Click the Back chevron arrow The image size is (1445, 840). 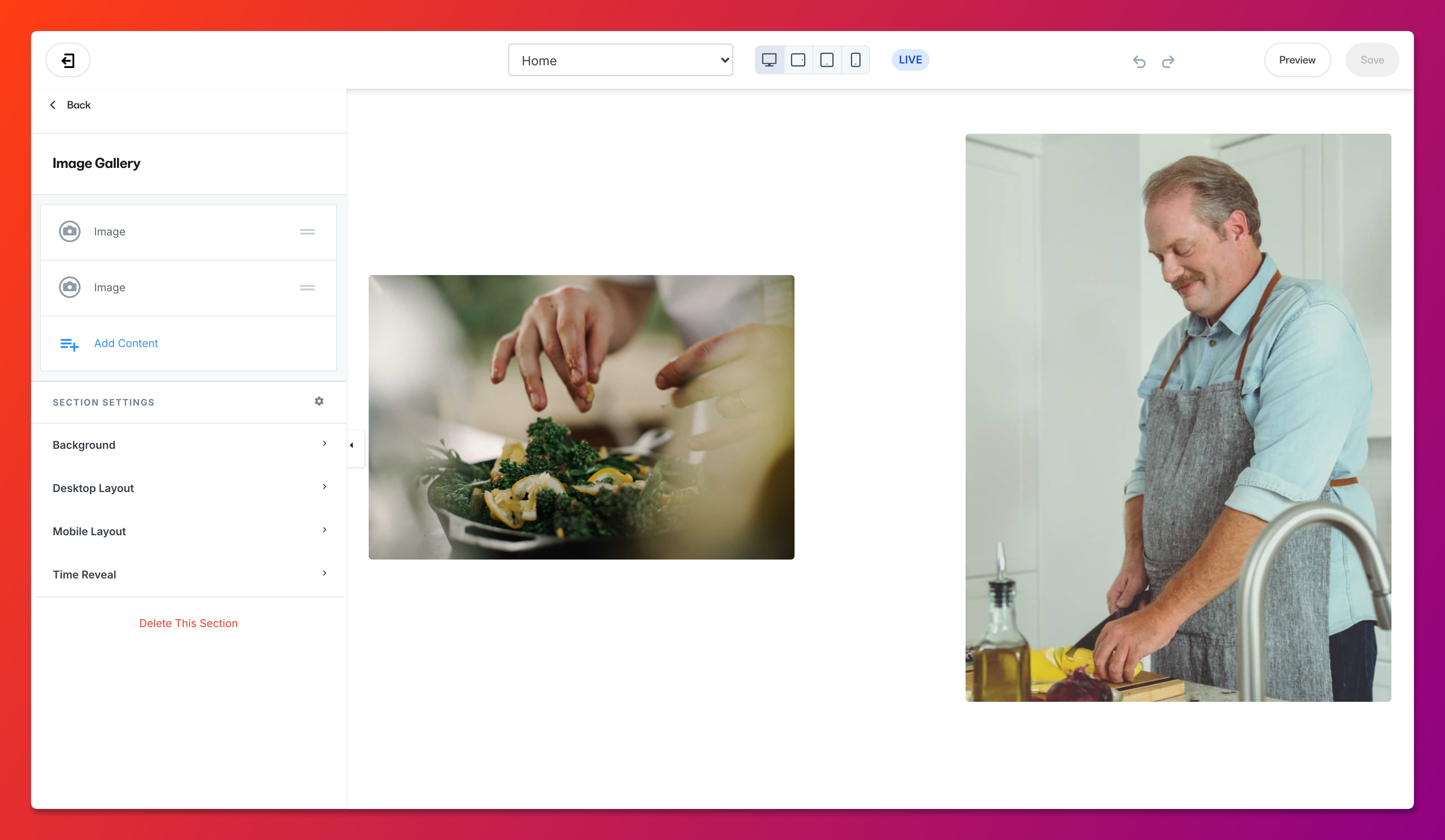click(53, 105)
